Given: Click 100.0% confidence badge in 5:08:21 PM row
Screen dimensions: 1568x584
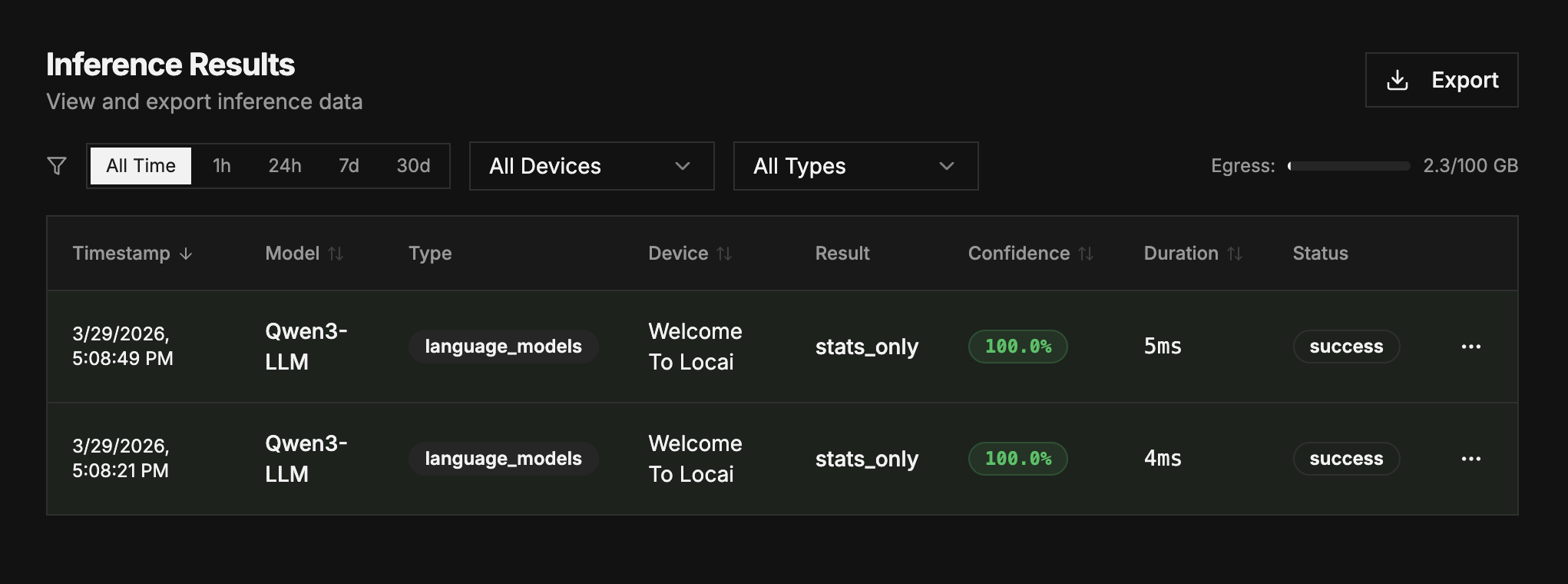Looking at the screenshot, I should 1018,459.
